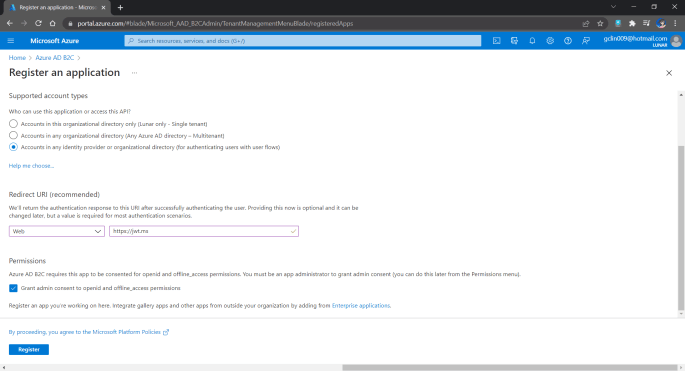Open the Enterprise applications link
685x371 pixels.
361,305
